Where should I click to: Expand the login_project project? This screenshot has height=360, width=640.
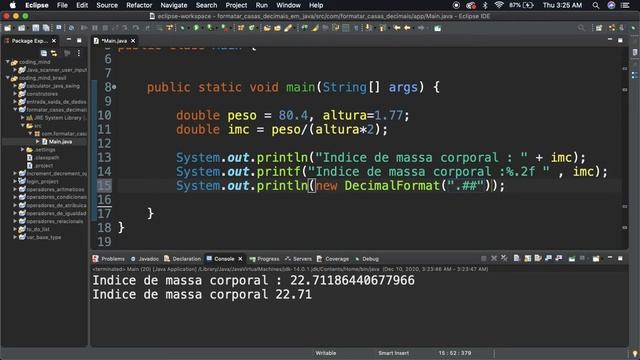pos(15,182)
